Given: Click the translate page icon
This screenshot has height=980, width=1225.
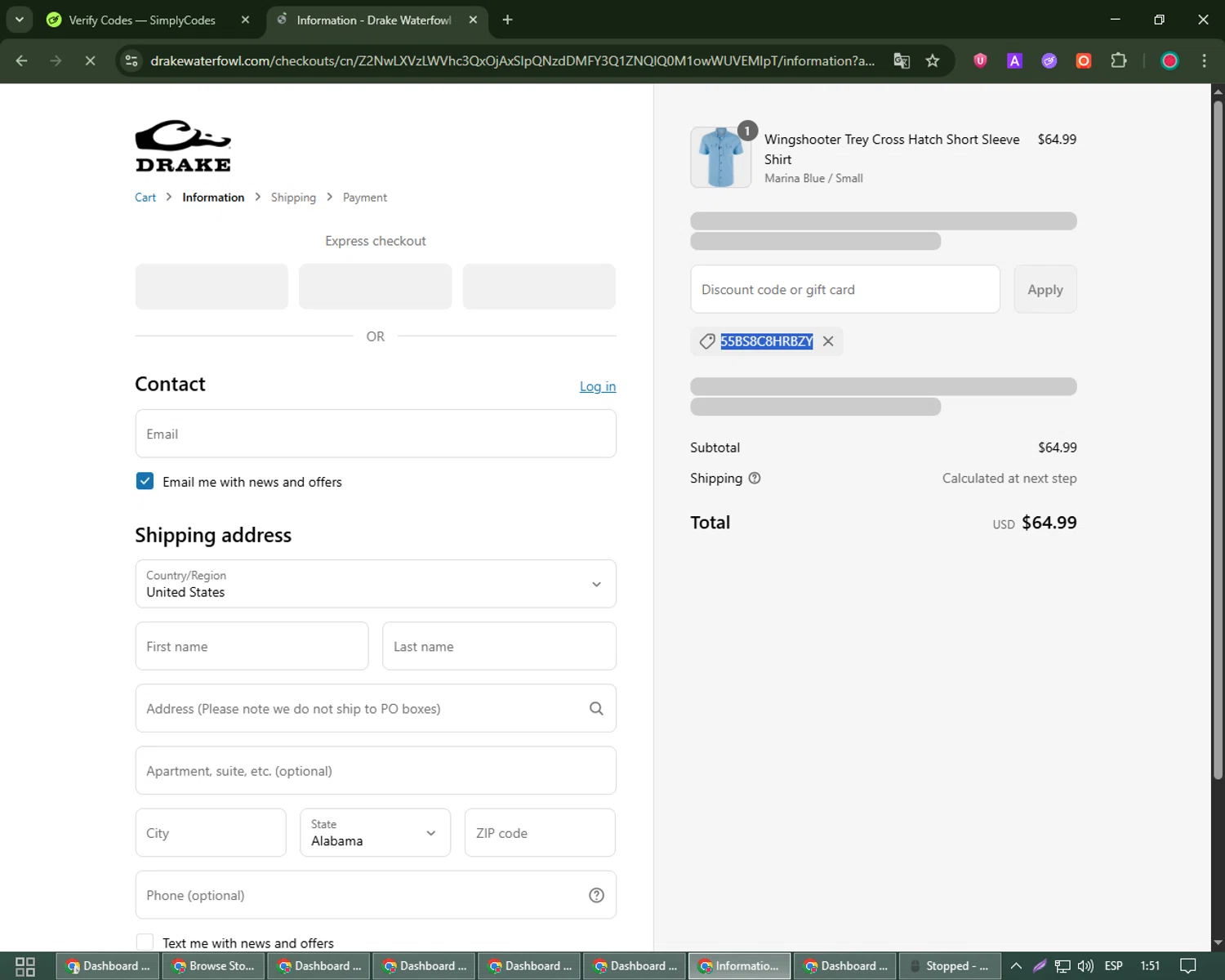Looking at the screenshot, I should coord(902,60).
